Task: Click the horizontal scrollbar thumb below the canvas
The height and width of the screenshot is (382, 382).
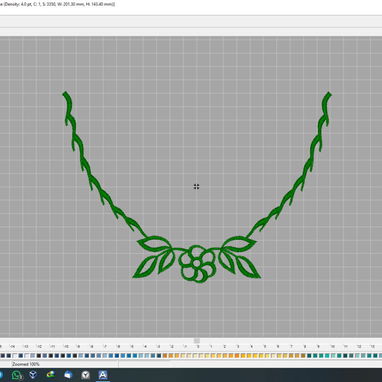Action: pos(197,340)
